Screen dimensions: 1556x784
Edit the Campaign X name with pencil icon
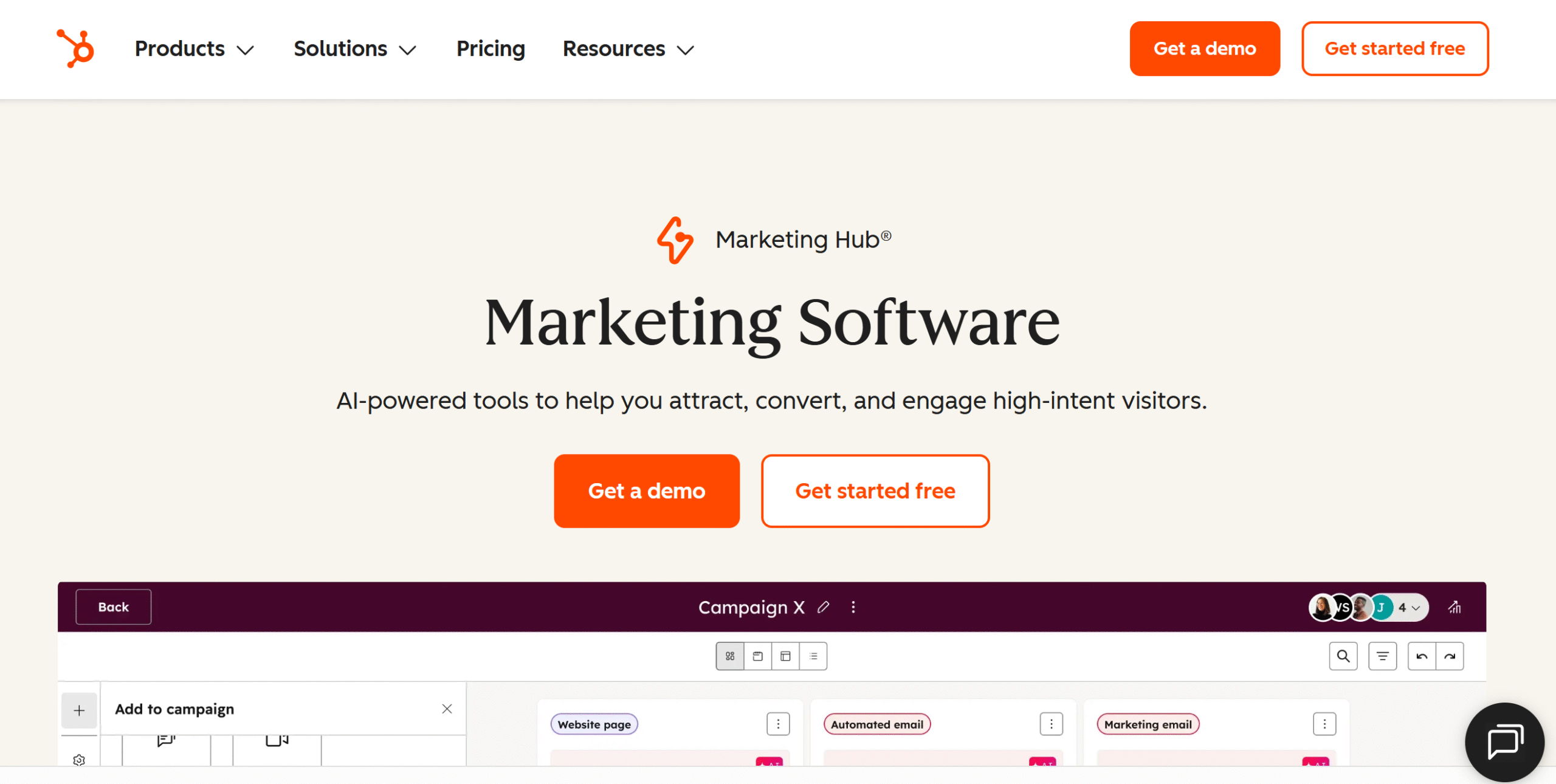tap(823, 607)
